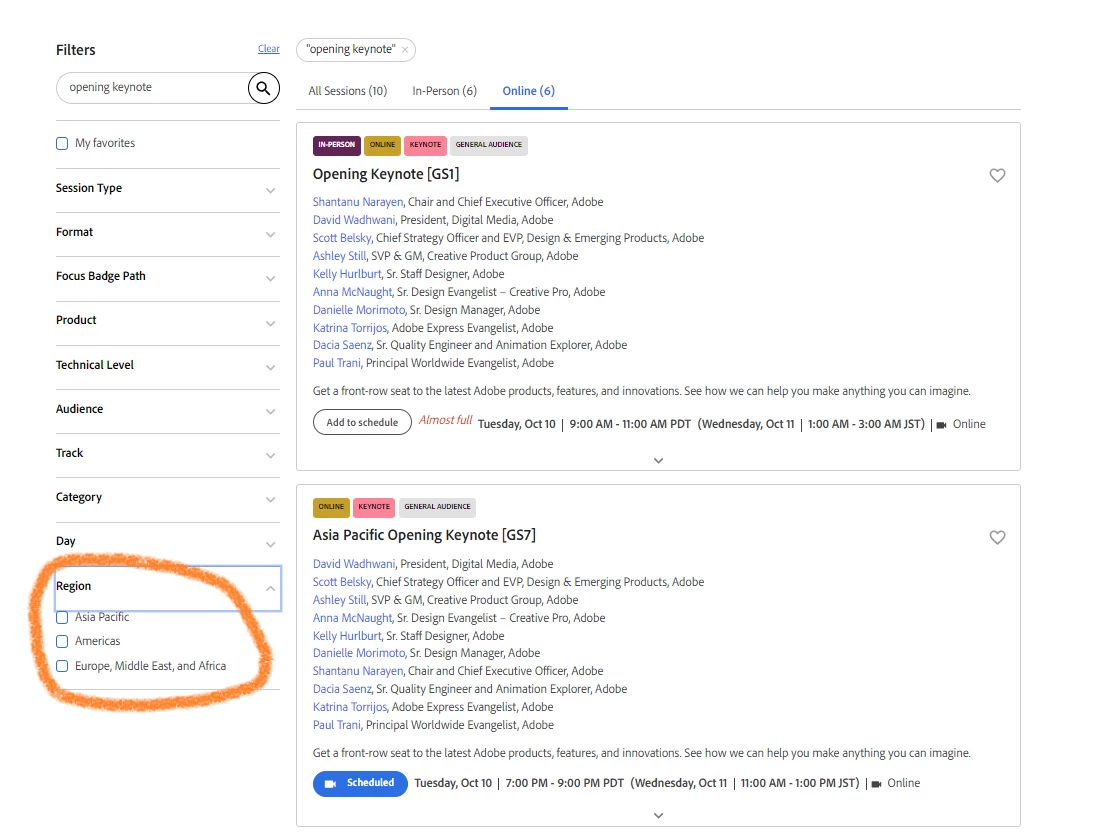This screenshot has width=1119, height=835.
Task: Expand the Day filter
Action: click(168, 543)
